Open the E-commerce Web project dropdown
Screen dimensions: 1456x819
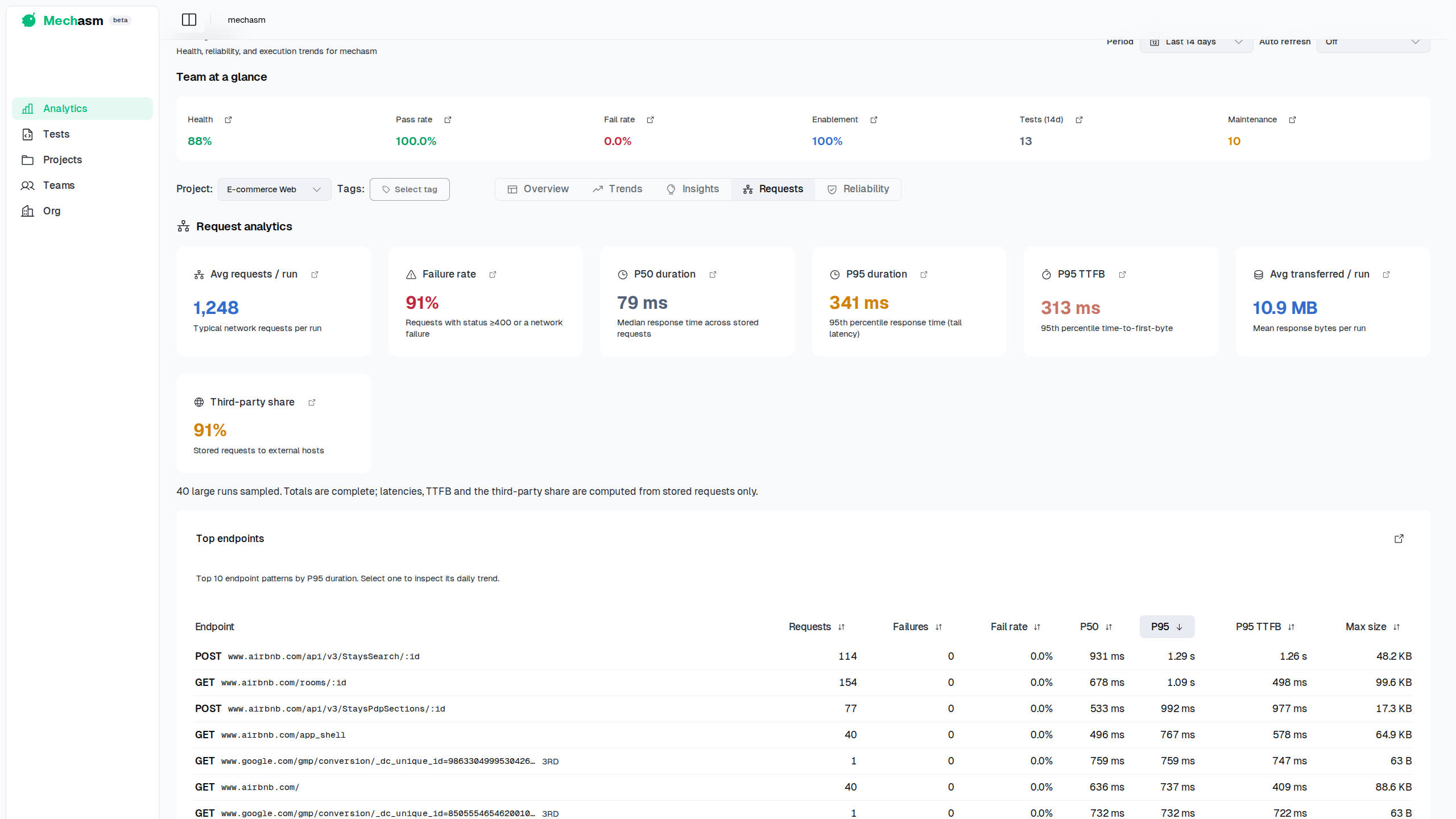tap(274, 189)
